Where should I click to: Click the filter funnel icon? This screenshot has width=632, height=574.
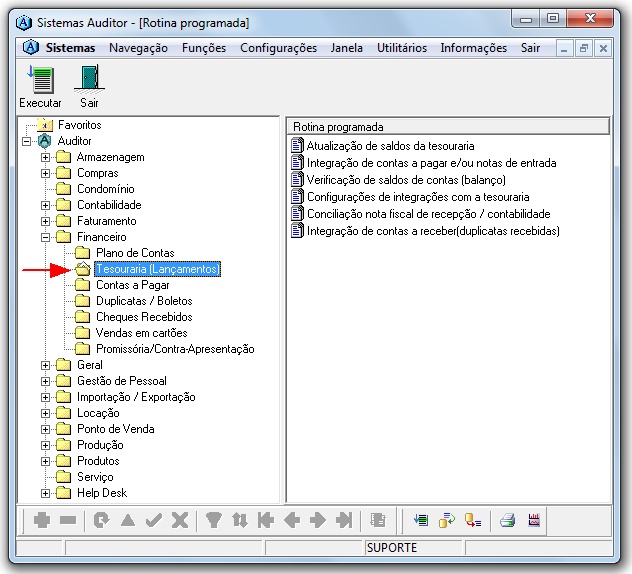click(x=213, y=520)
